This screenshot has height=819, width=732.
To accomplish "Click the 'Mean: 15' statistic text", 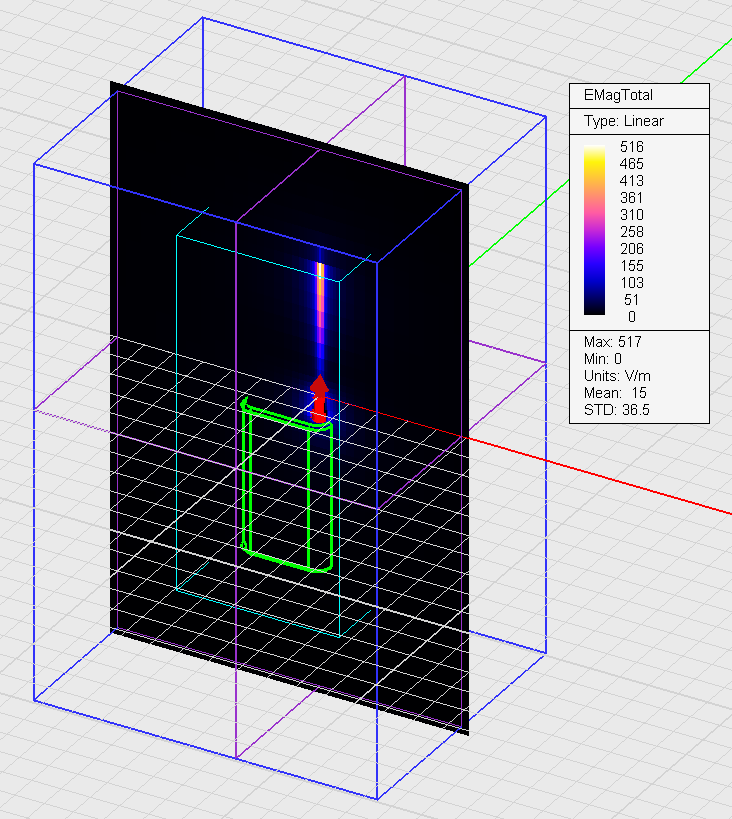I will coord(615,393).
